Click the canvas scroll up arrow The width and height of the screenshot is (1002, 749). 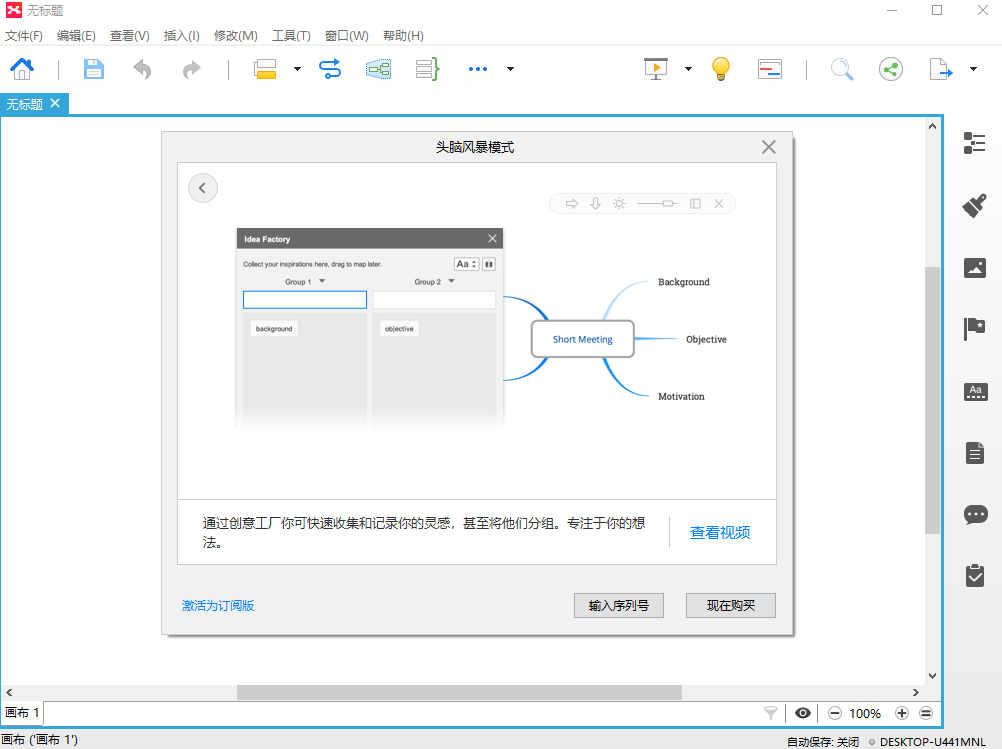click(x=932, y=127)
